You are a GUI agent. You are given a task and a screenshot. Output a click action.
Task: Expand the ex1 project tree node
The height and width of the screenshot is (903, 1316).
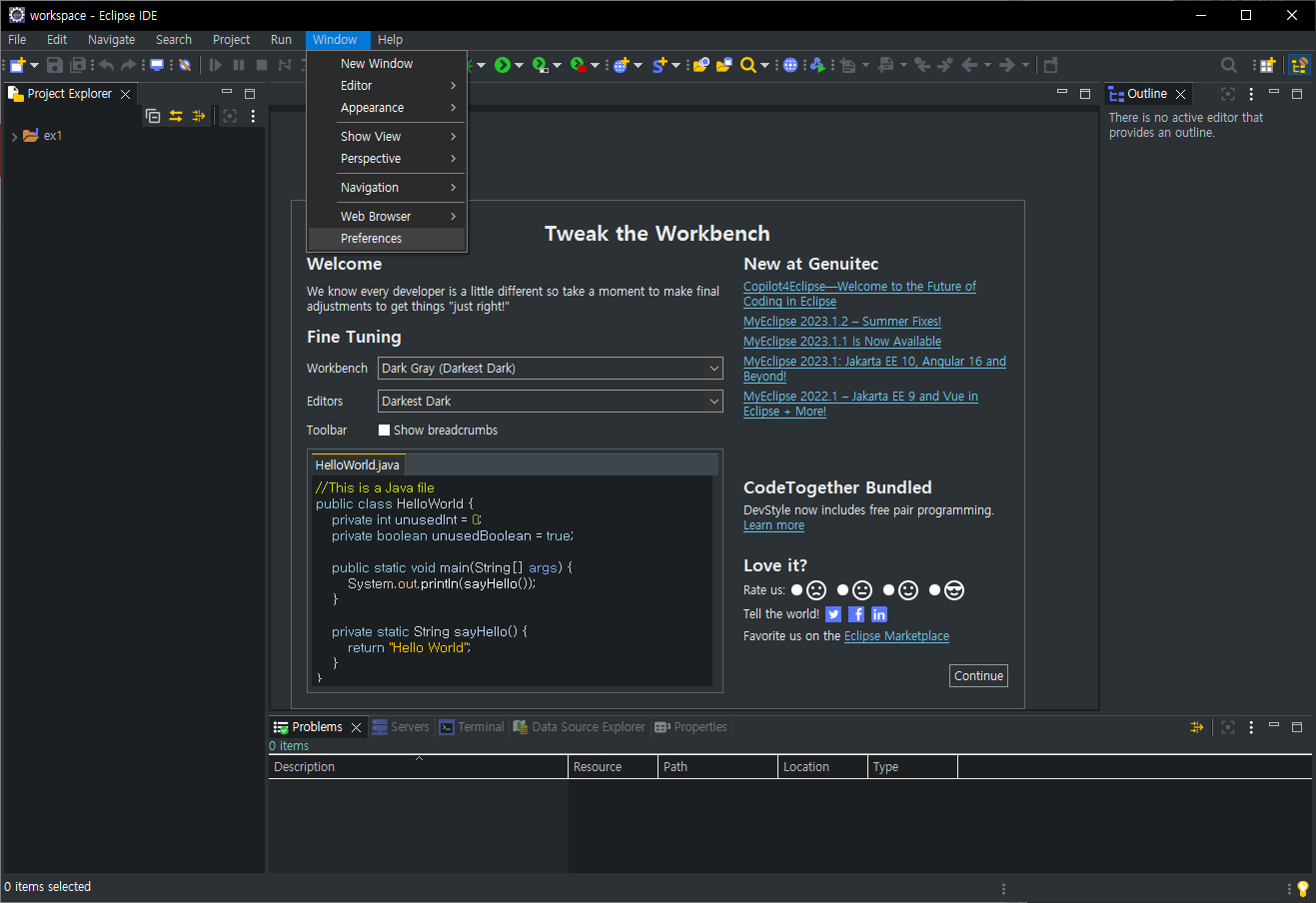click(x=14, y=136)
